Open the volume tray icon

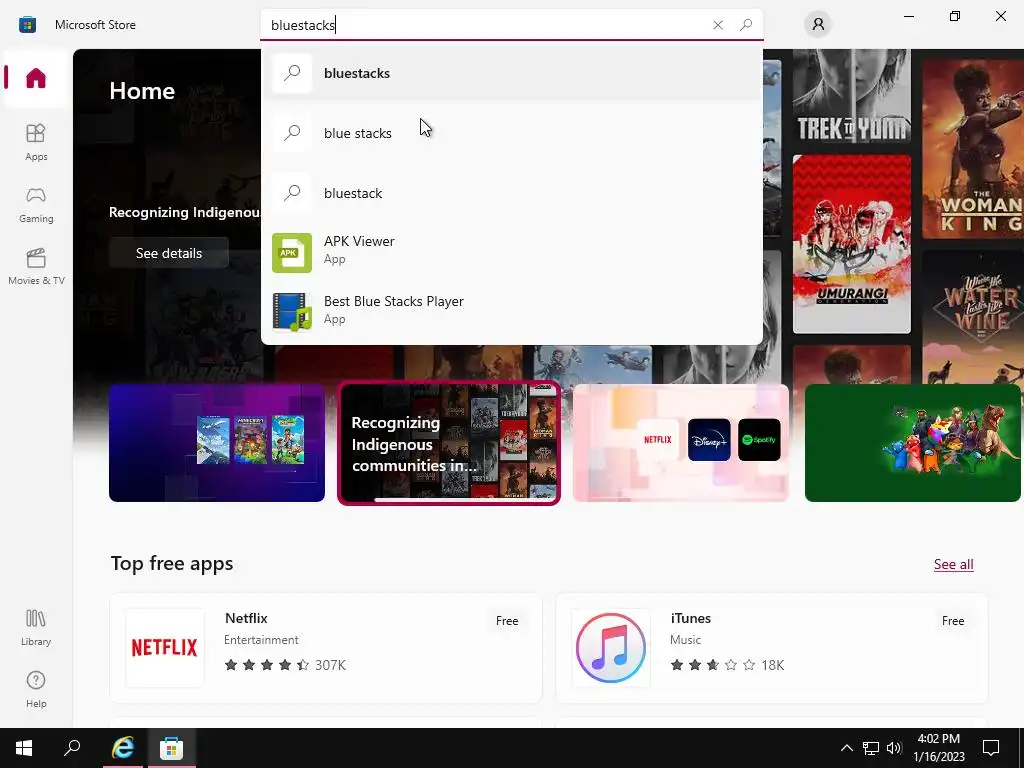coord(894,748)
